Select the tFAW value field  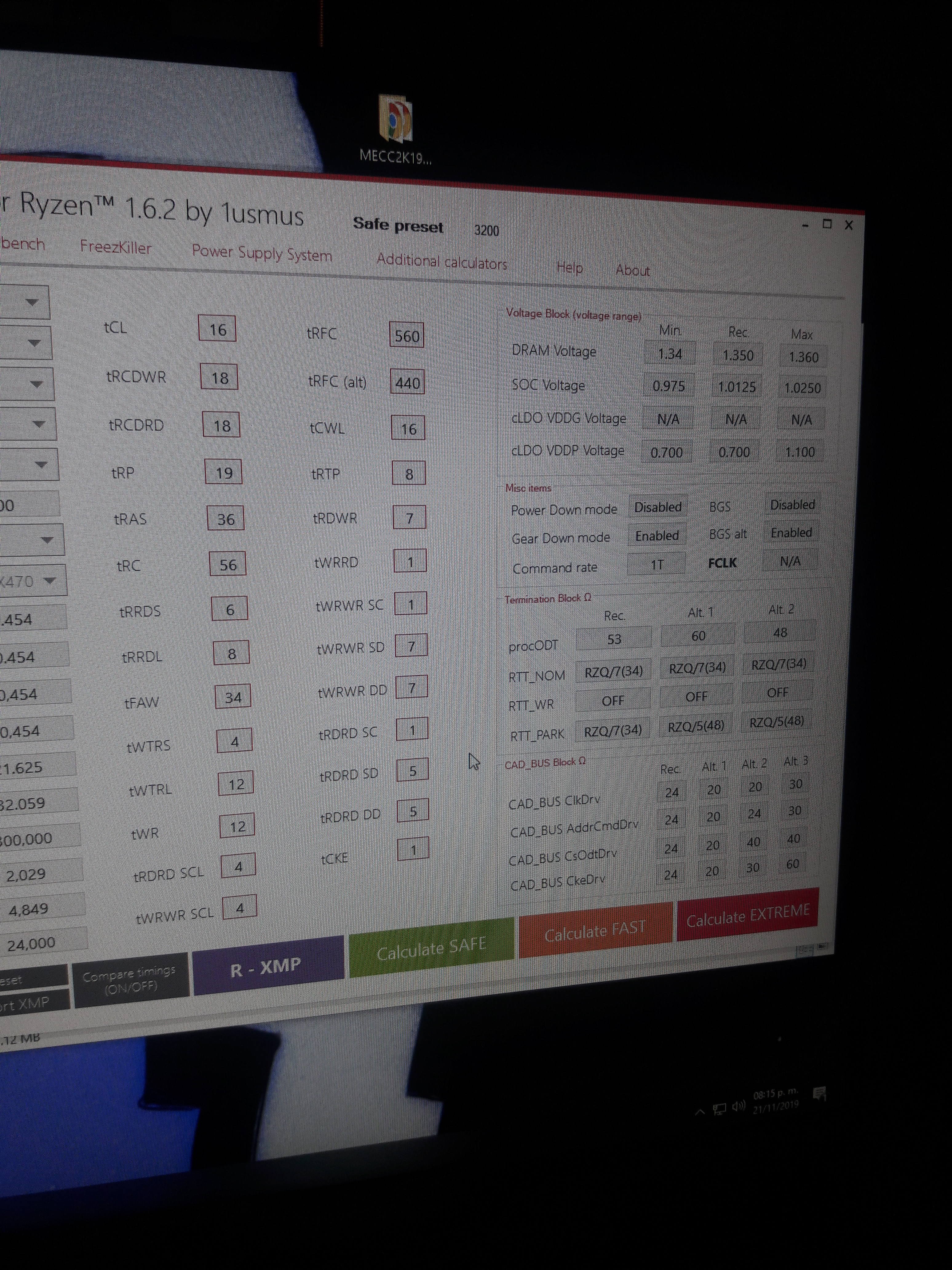[233, 697]
